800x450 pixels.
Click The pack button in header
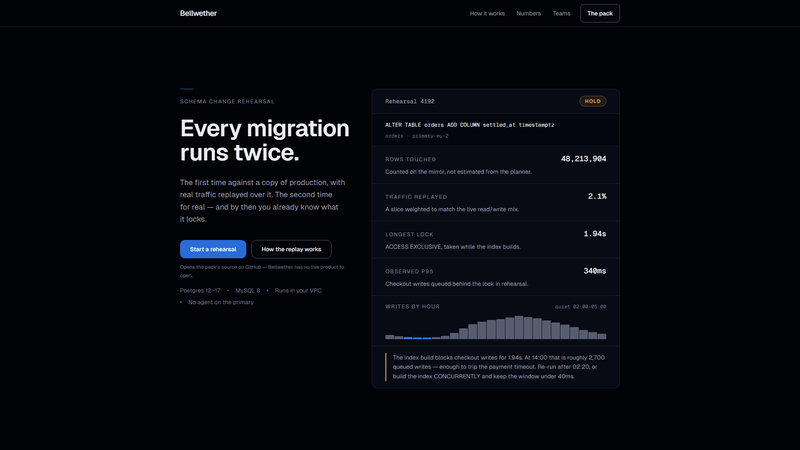(599, 13)
